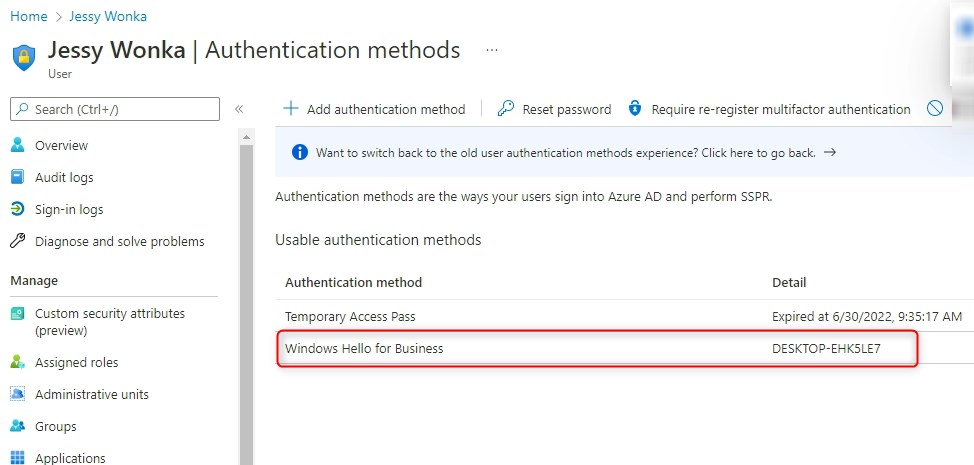Click the Diagnose and solve problems wrench icon

click(17, 241)
